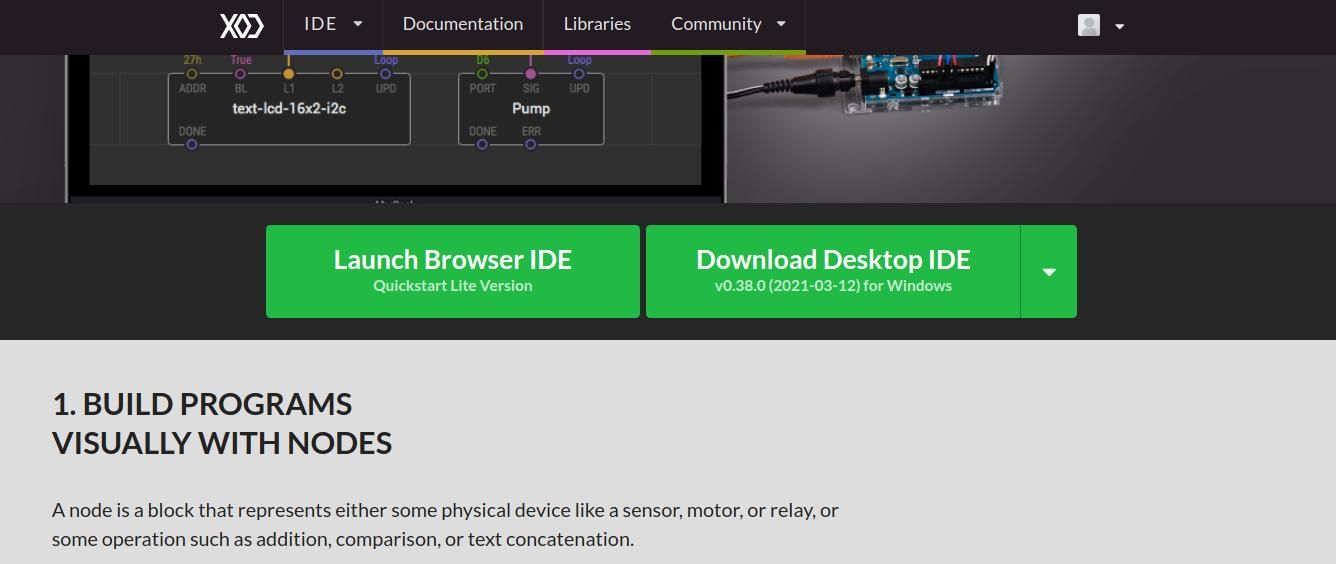Viewport: 1336px width, 564px height.
Task: Open the XOD logo home link
Action: (241, 25)
